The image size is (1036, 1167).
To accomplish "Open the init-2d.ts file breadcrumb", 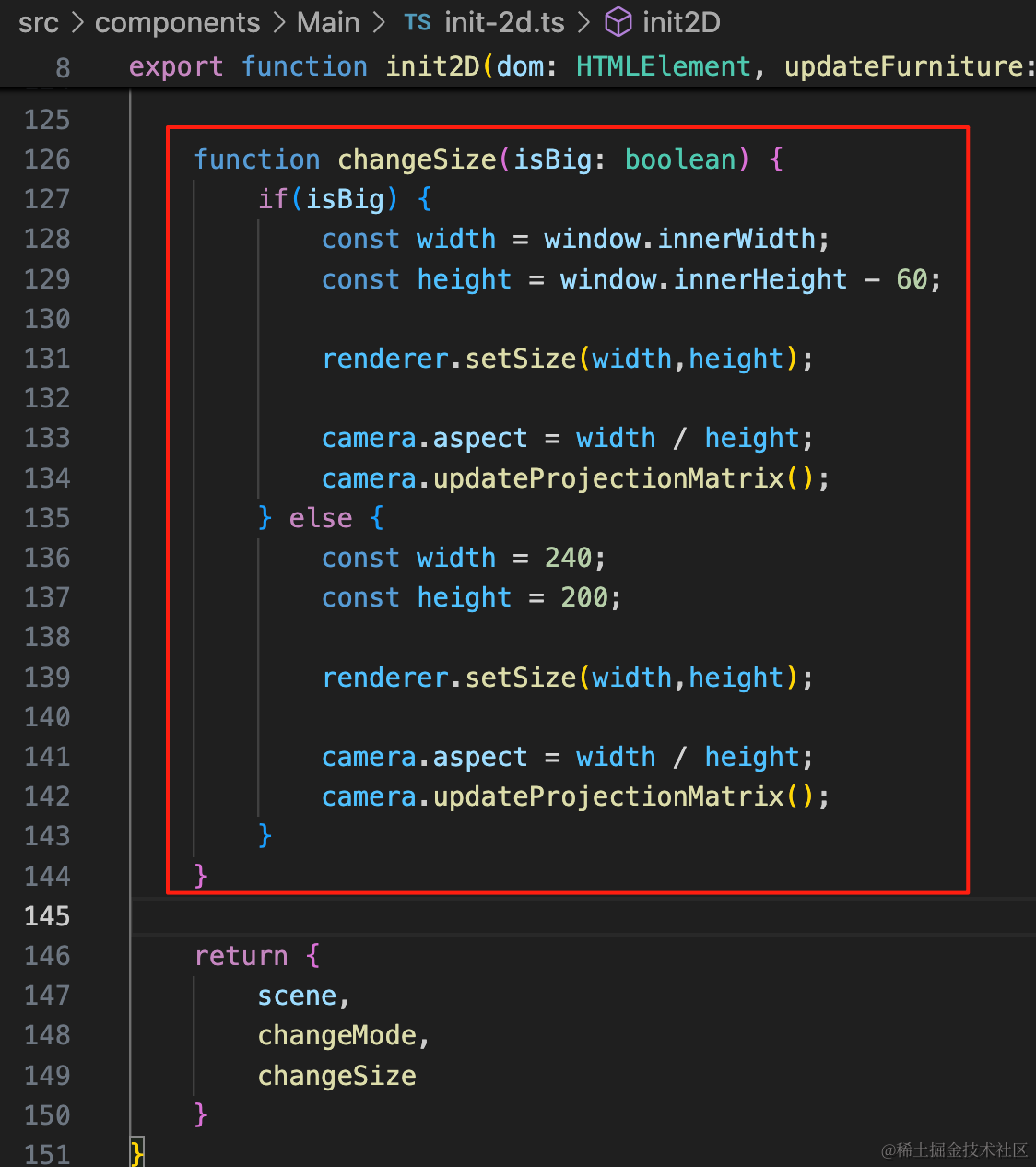I will coord(504,22).
